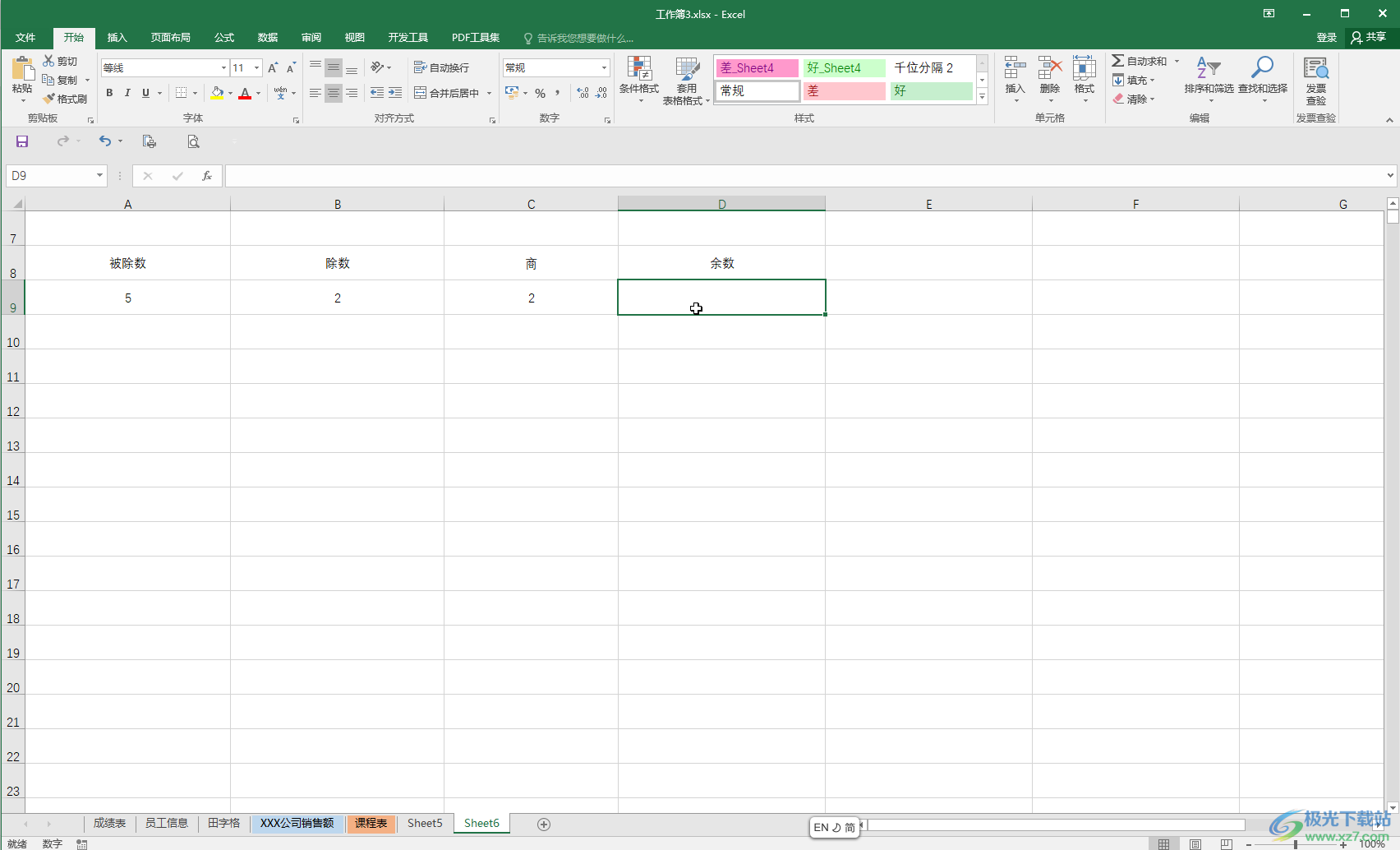Apply the 好_Sheet4 cell style
The image size is (1400, 850).
click(844, 68)
